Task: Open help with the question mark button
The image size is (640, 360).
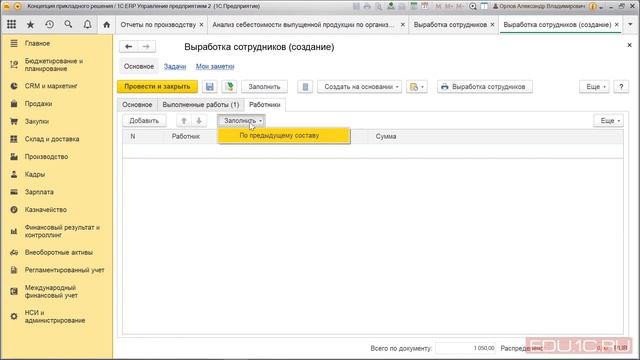Action: pos(621,87)
